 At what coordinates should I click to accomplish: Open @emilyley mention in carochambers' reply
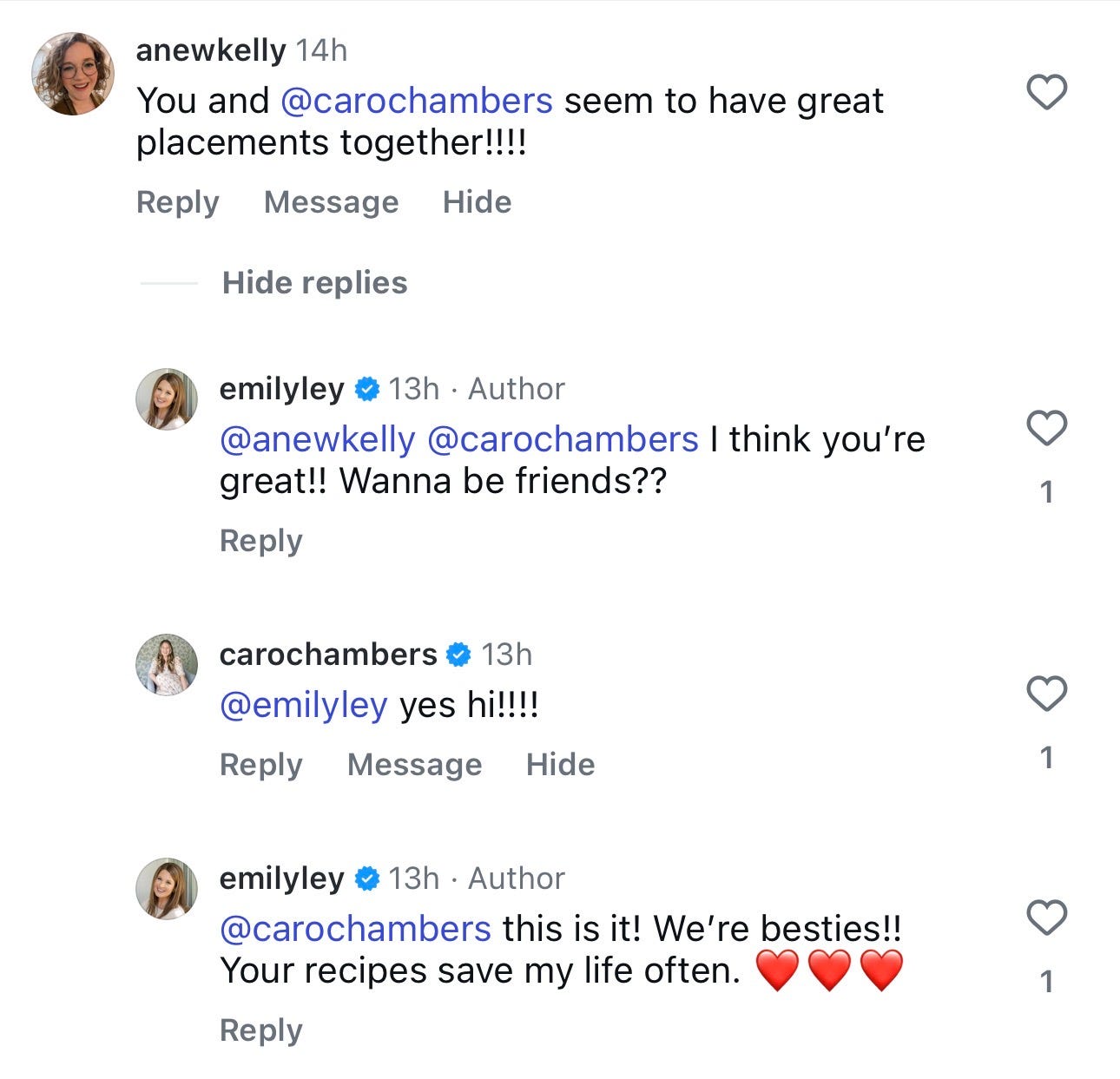pyautogui.click(x=304, y=705)
